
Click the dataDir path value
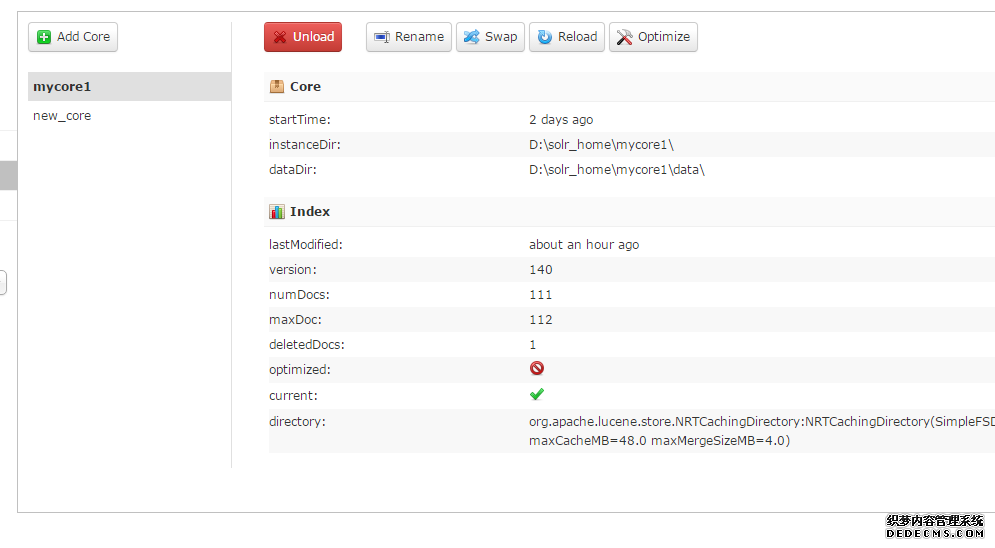(x=616, y=170)
